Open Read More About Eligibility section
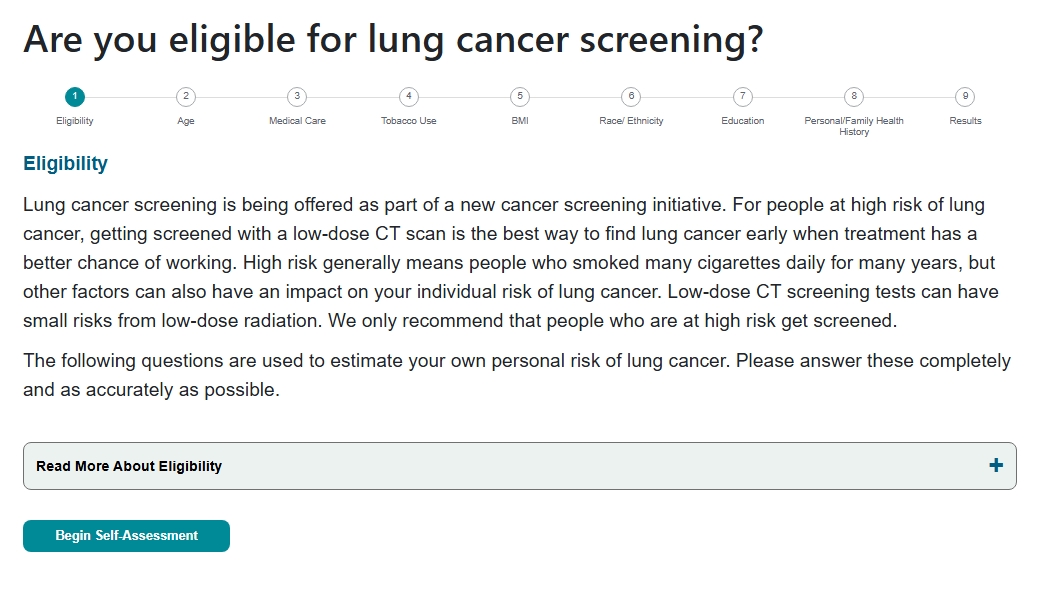This screenshot has width=1048, height=606. pos(129,466)
